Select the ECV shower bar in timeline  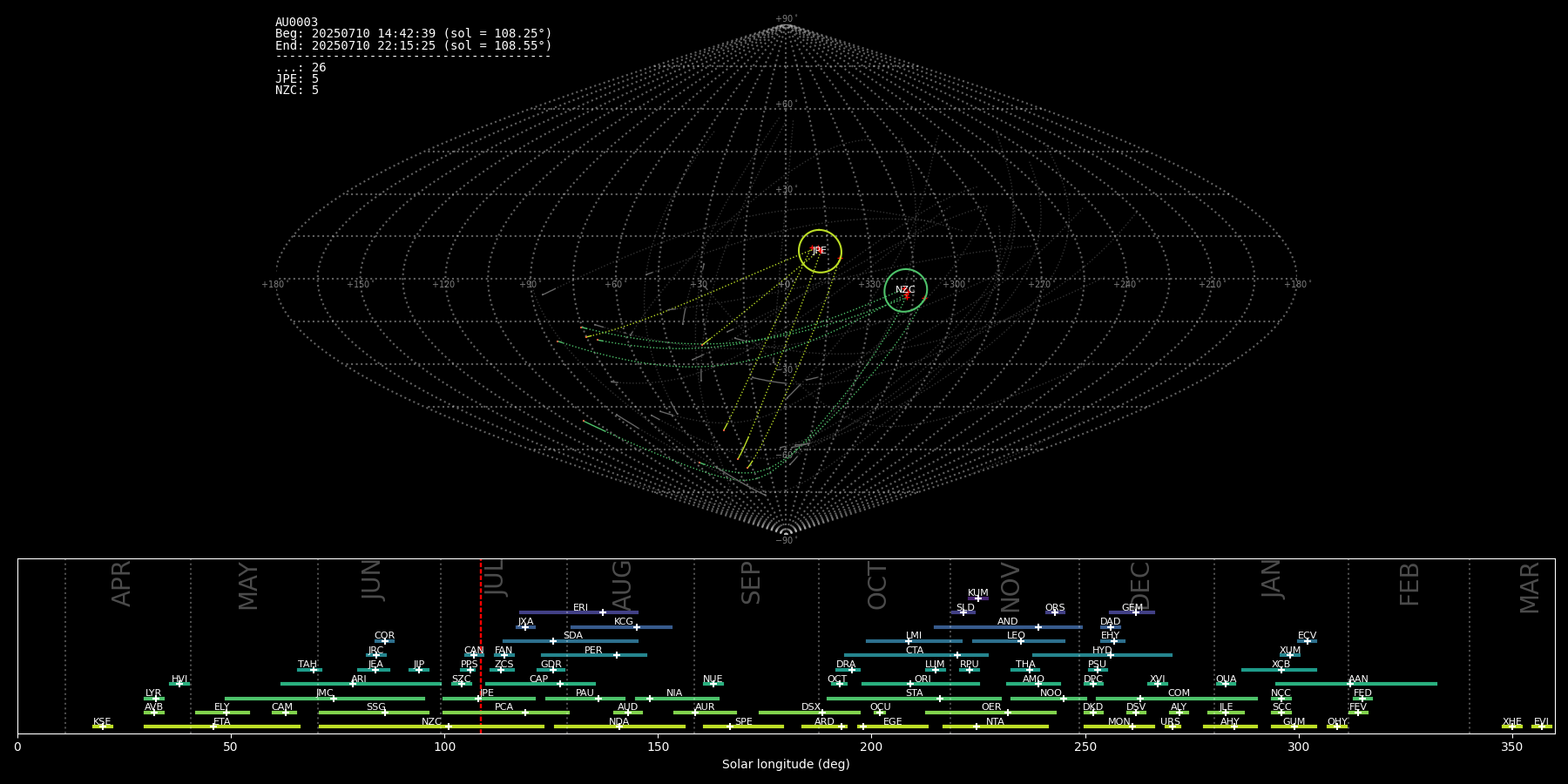click(x=1307, y=641)
